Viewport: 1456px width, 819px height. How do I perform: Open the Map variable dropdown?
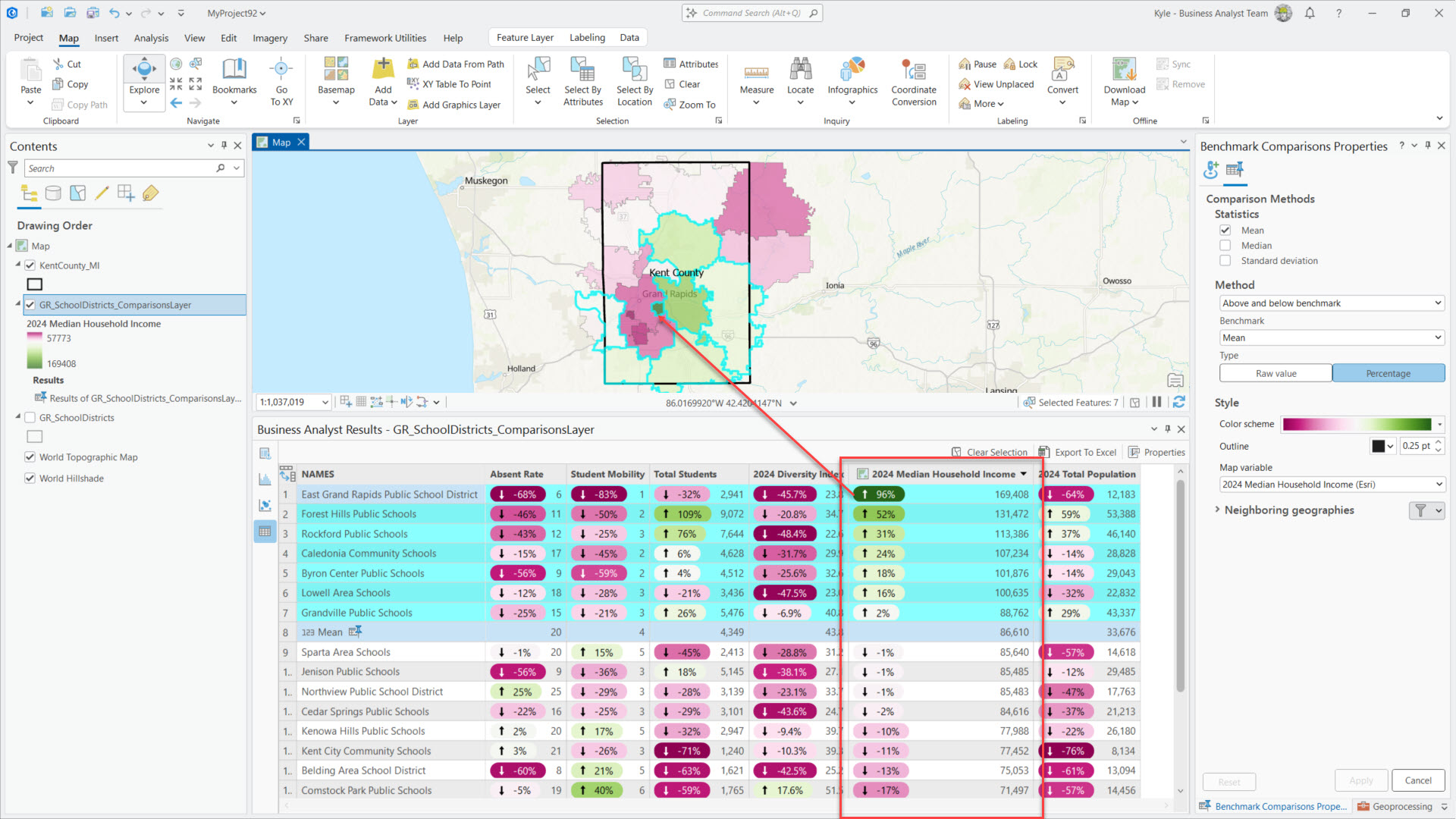coord(1331,485)
